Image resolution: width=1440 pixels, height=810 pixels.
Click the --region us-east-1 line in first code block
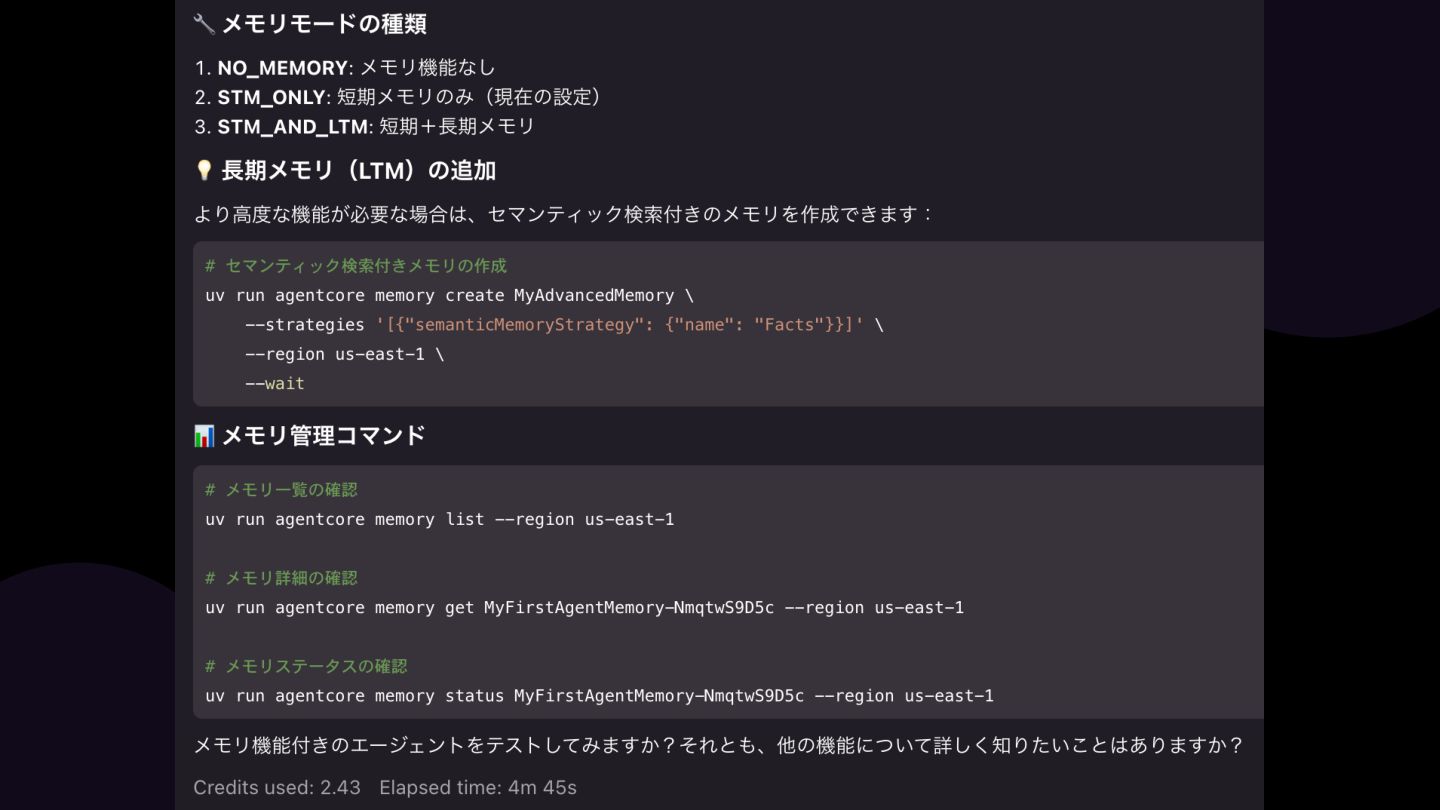[344, 355]
